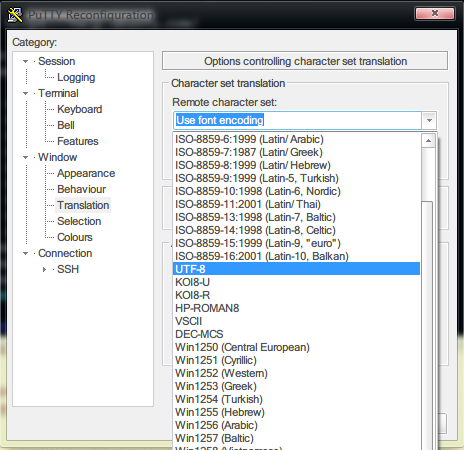Choose Win1250 (Central European)
467x450 pixels.
coord(297,347)
